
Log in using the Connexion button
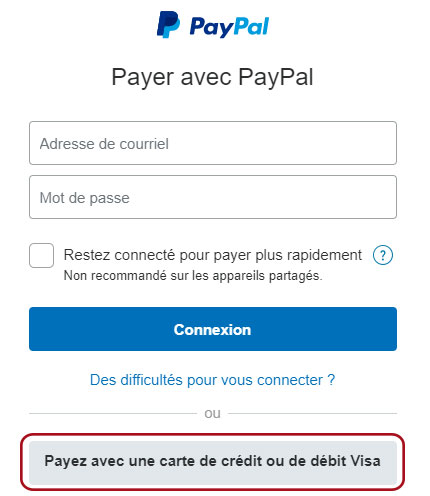[x=213, y=329]
